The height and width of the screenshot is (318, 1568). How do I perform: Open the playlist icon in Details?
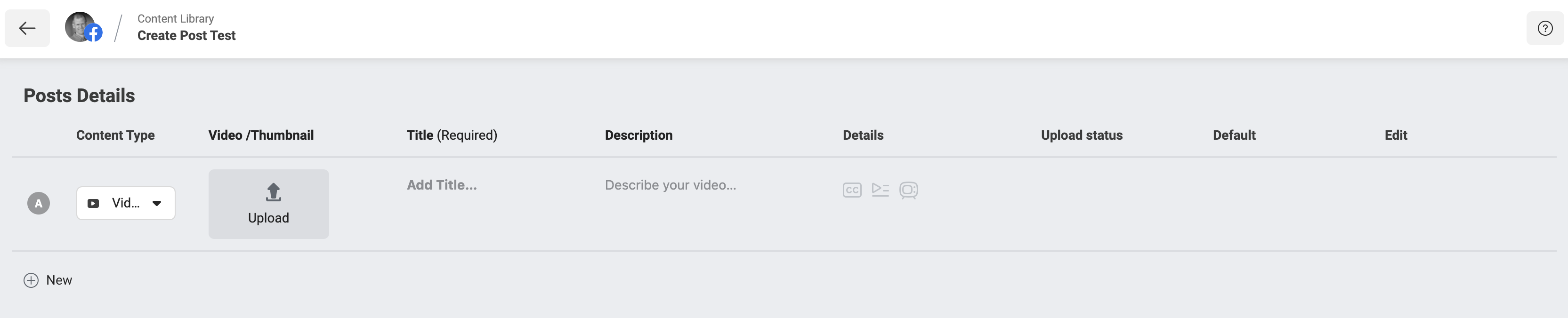[x=880, y=190]
